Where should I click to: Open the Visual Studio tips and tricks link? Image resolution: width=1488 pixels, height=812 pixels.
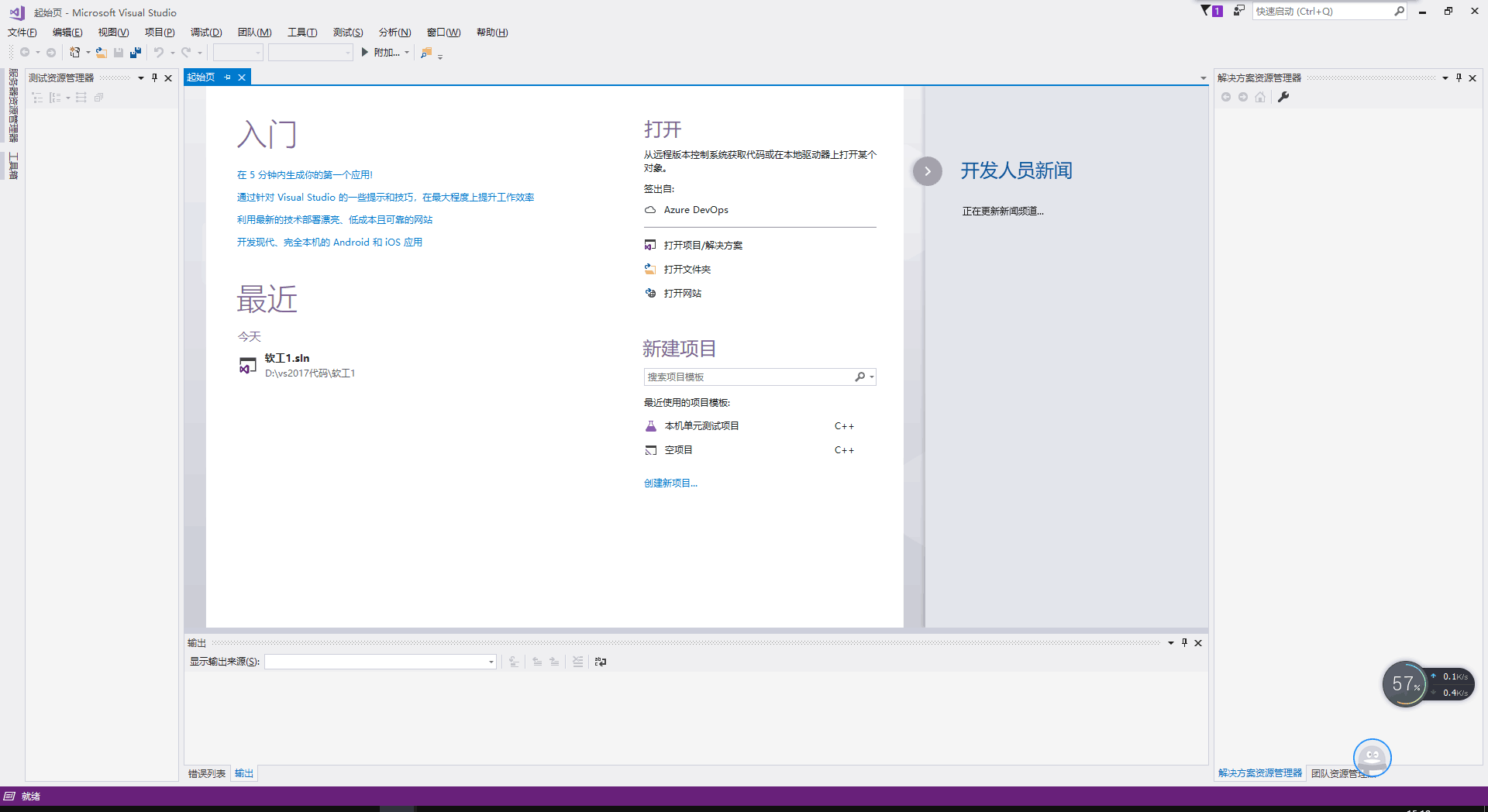point(386,198)
